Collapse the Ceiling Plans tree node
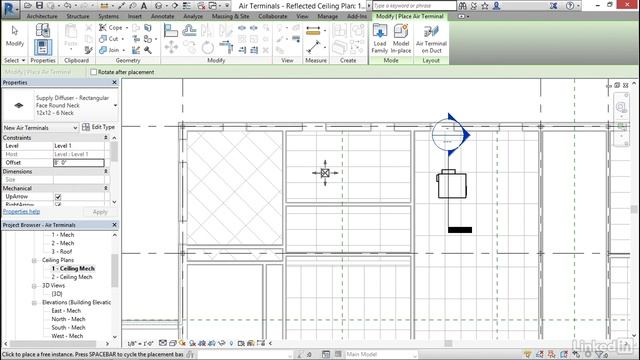This screenshot has width=640, height=360. 34,260
